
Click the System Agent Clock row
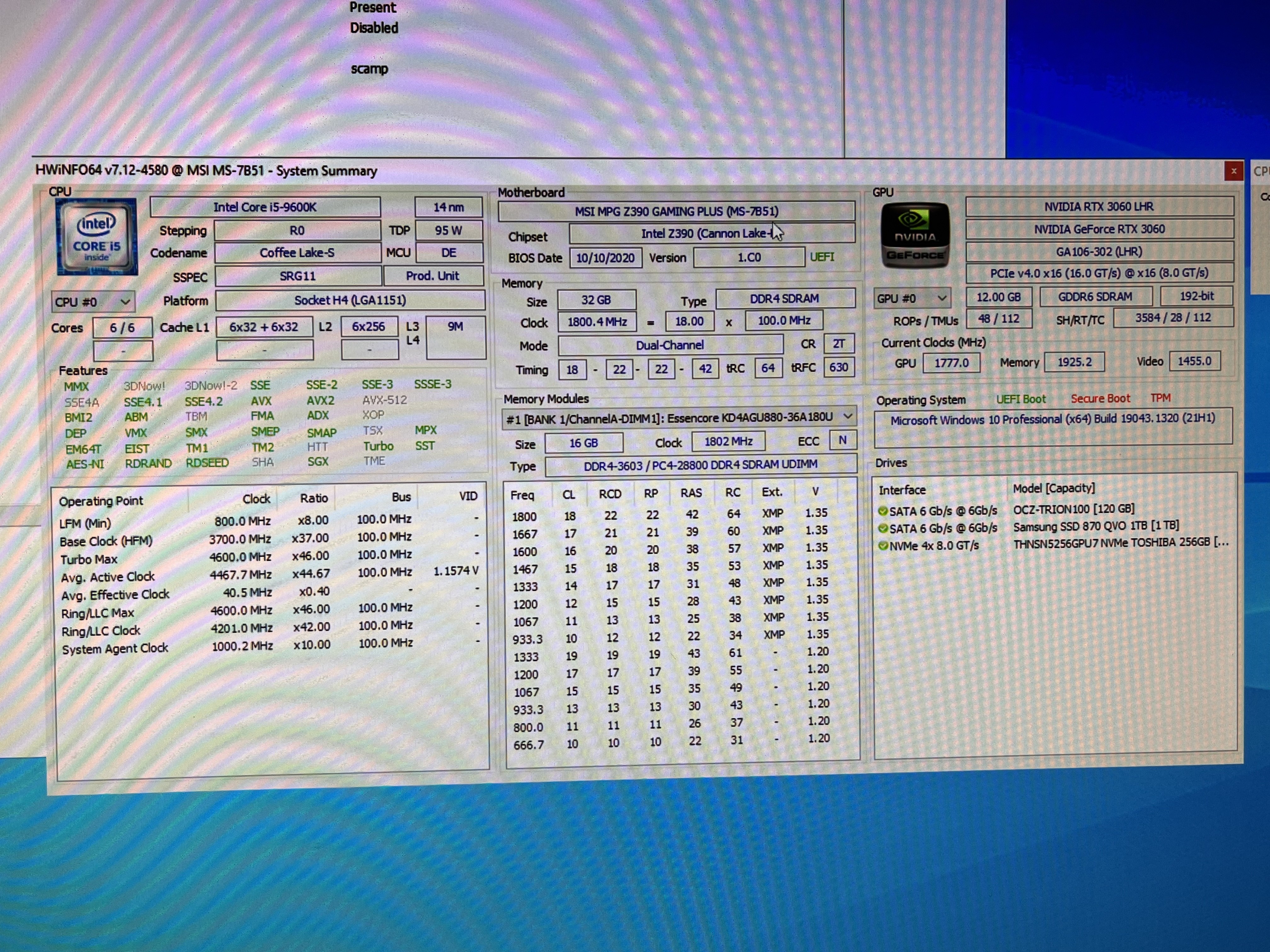(270, 647)
